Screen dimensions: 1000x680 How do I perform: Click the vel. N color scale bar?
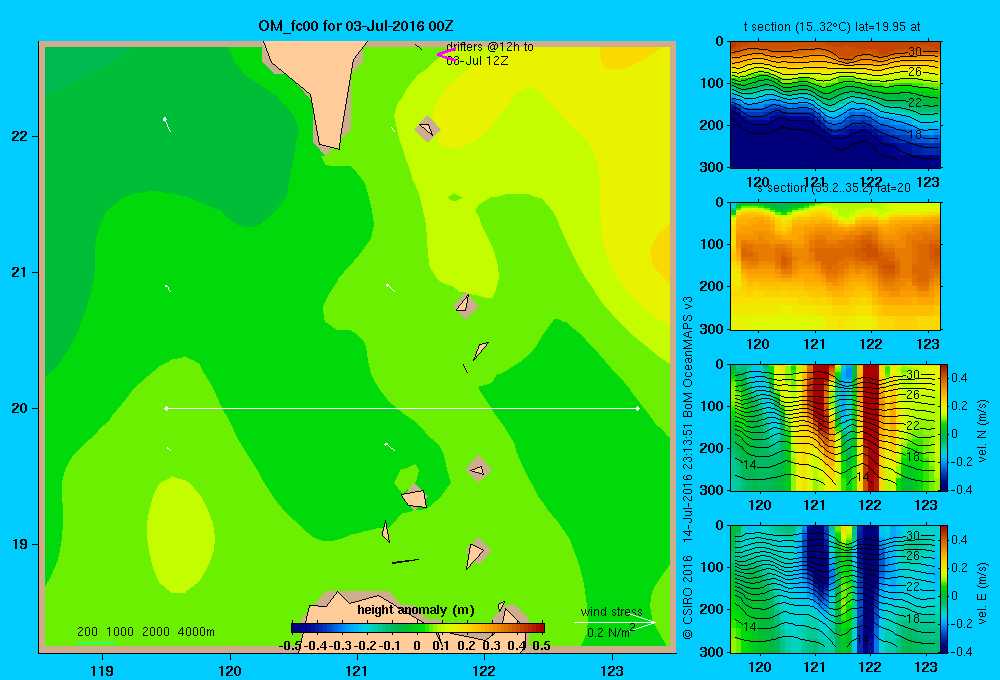tap(945, 427)
